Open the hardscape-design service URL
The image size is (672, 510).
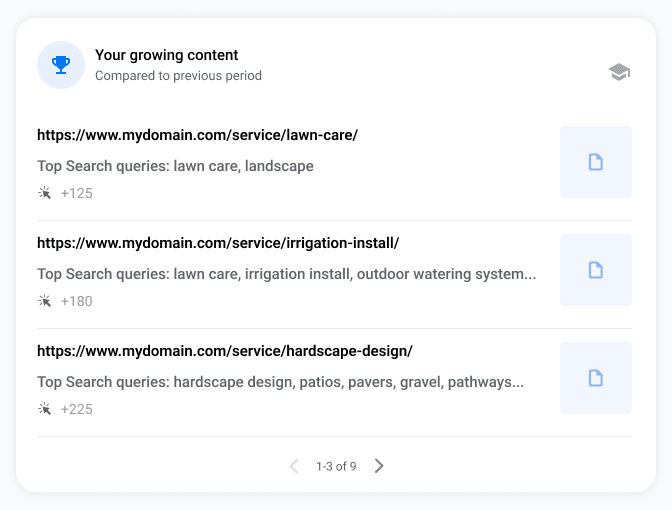(x=225, y=351)
